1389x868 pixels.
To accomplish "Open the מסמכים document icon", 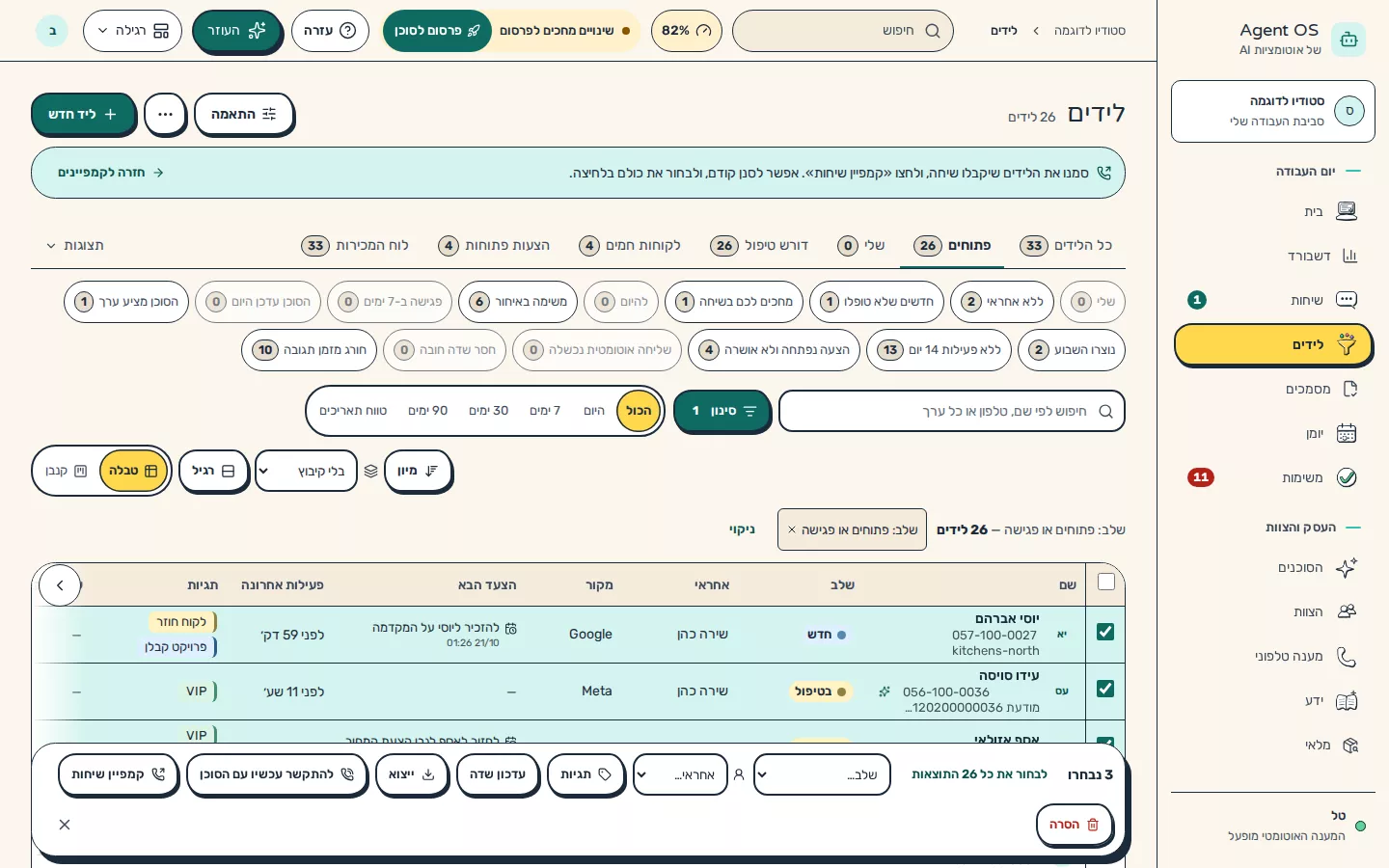I will click(x=1349, y=389).
